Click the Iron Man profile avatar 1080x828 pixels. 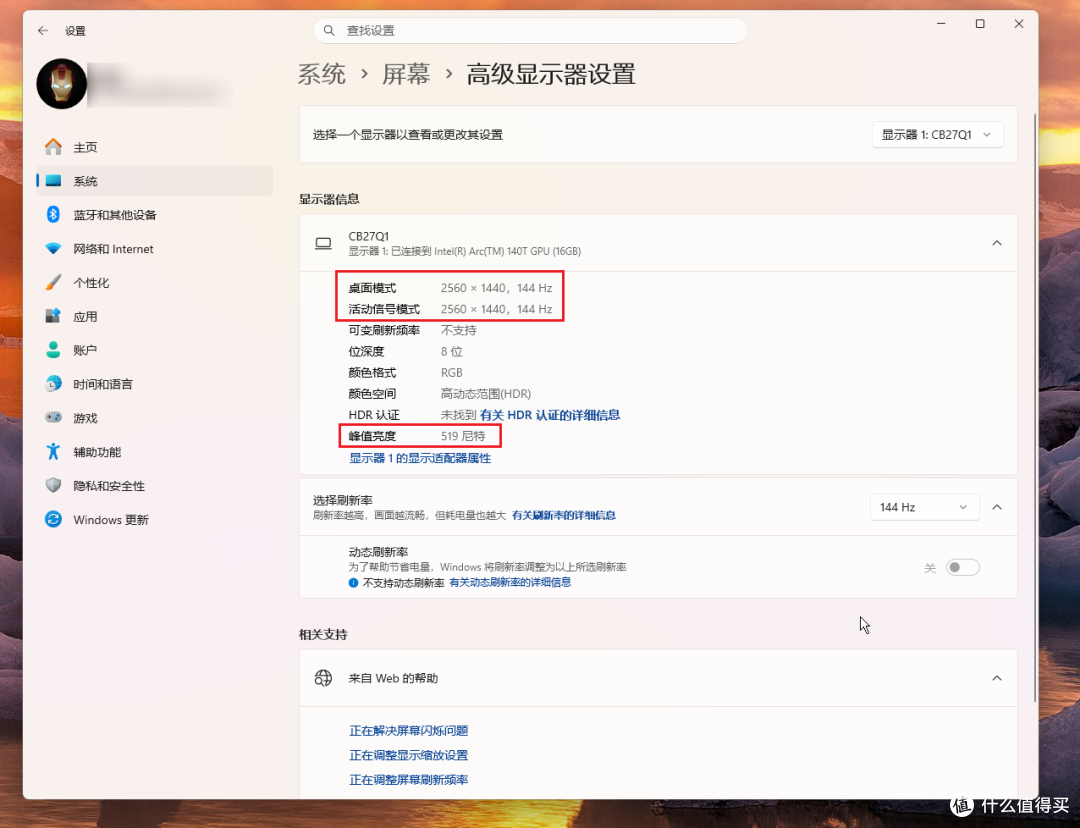click(x=62, y=83)
